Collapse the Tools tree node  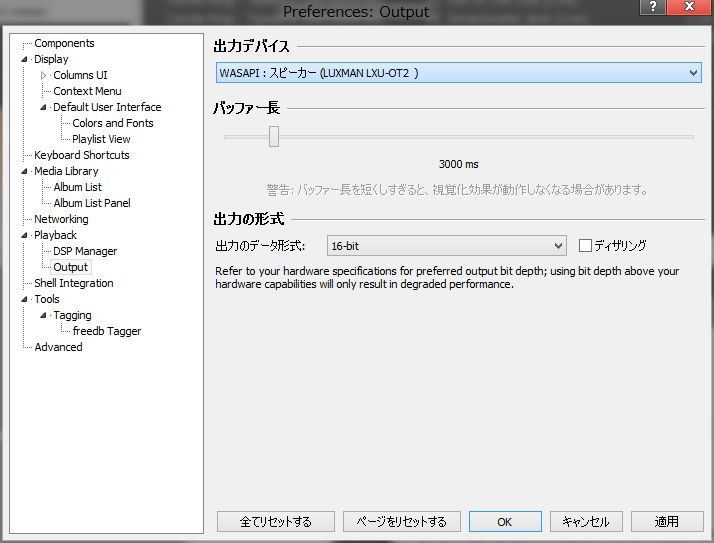click(x=24, y=299)
